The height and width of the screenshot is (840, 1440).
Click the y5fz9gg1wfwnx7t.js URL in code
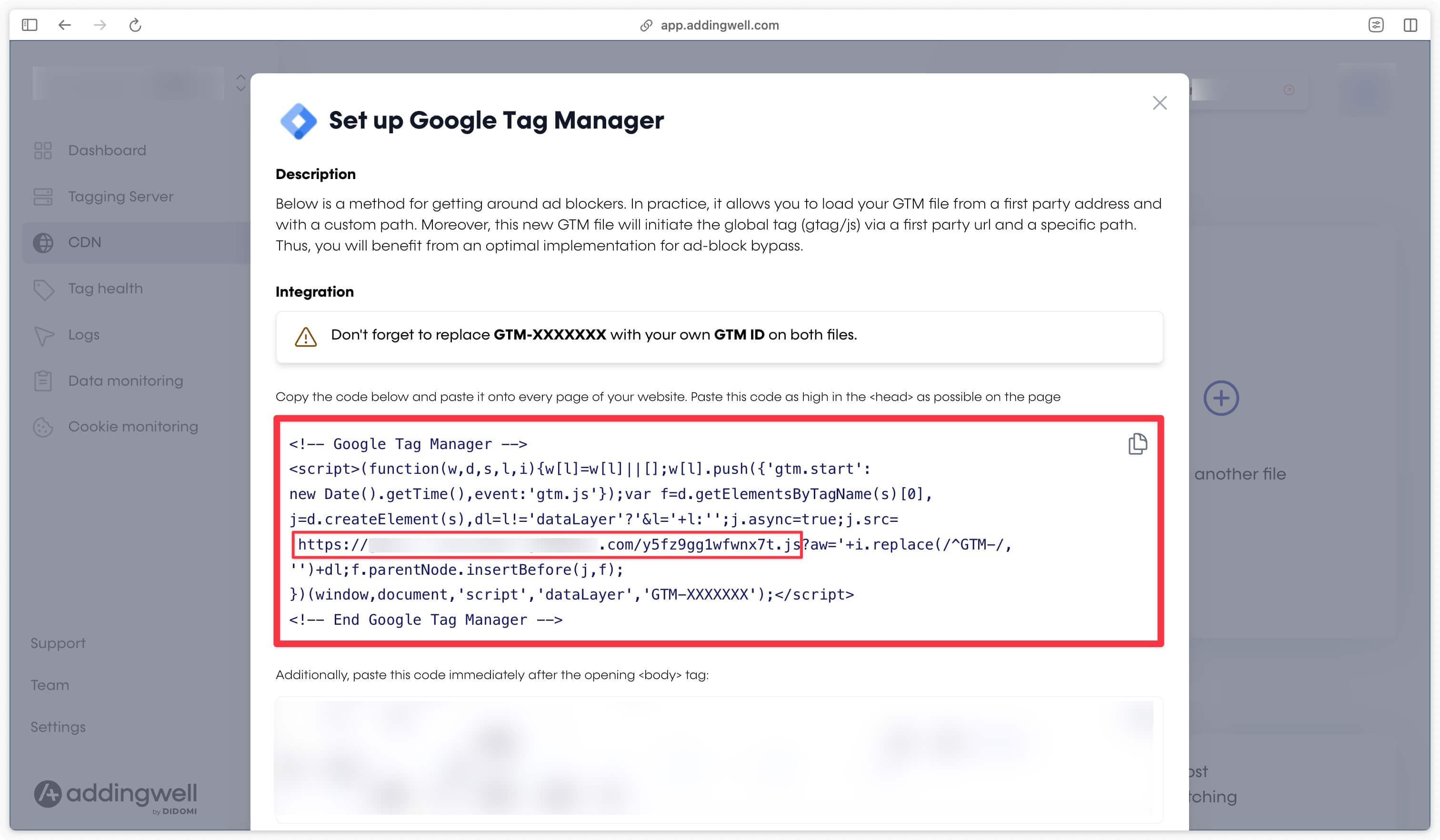tap(548, 545)
